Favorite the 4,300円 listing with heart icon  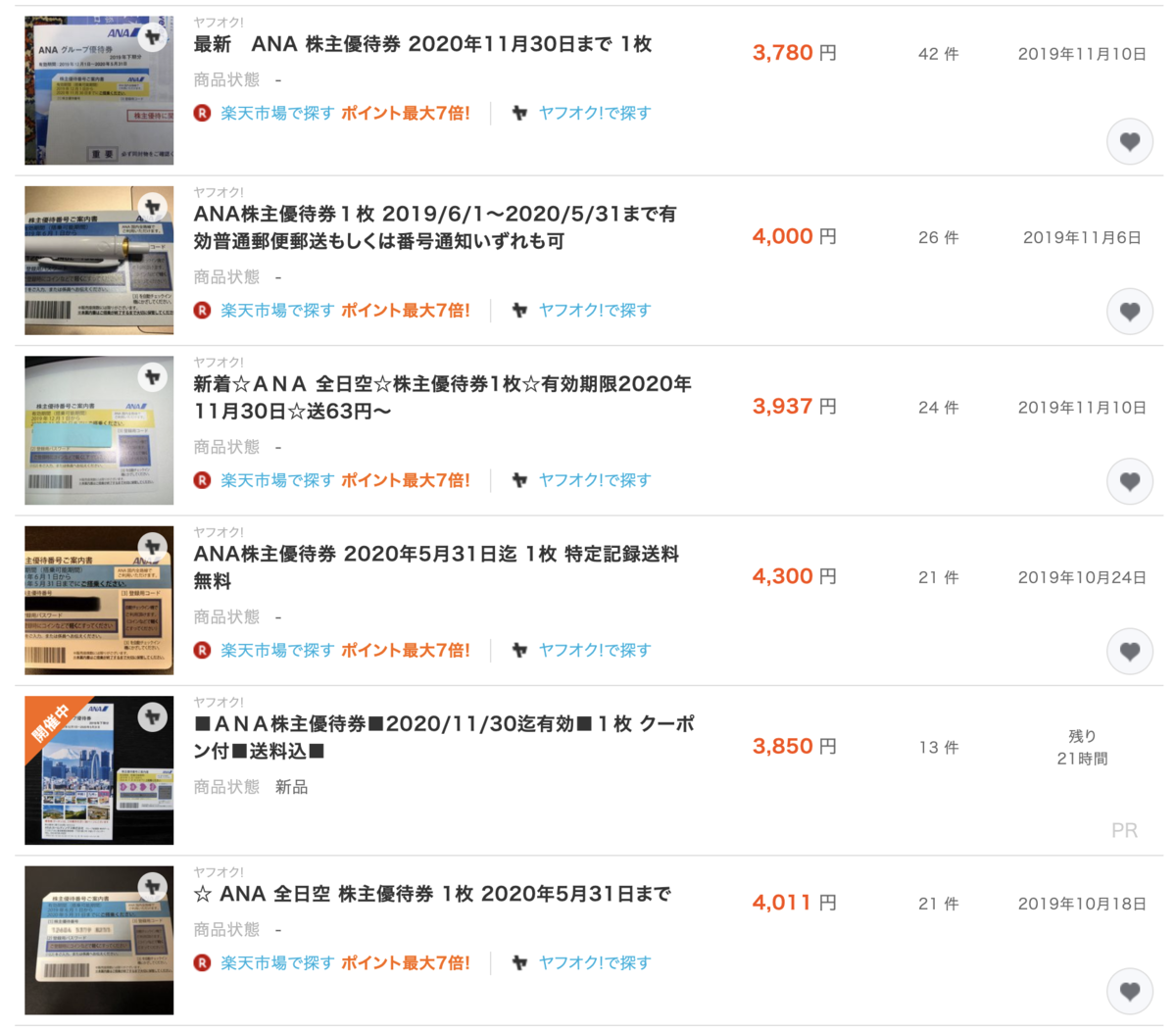1130,651
